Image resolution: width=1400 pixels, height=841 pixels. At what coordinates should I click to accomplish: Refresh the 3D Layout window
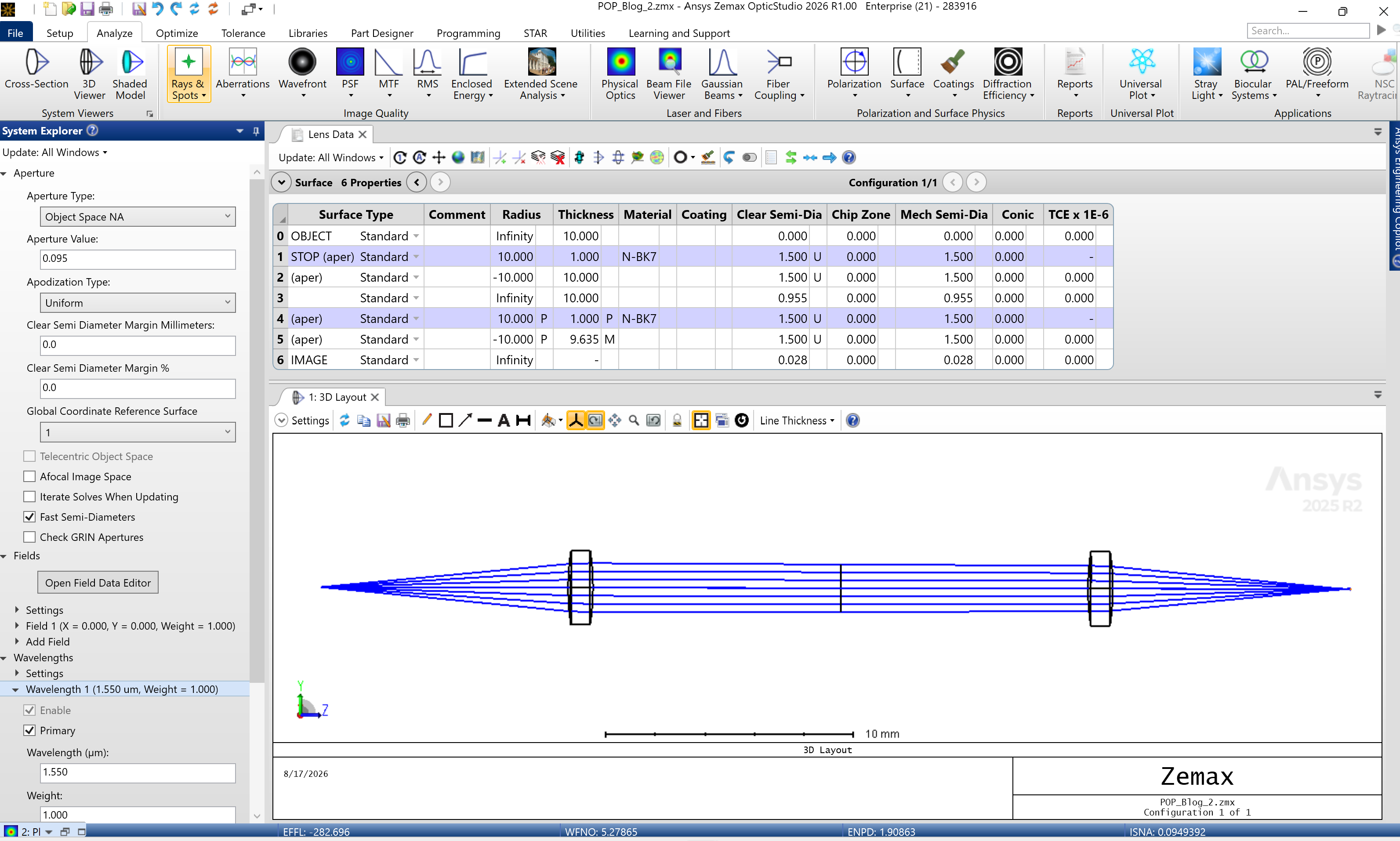point(345,420)
